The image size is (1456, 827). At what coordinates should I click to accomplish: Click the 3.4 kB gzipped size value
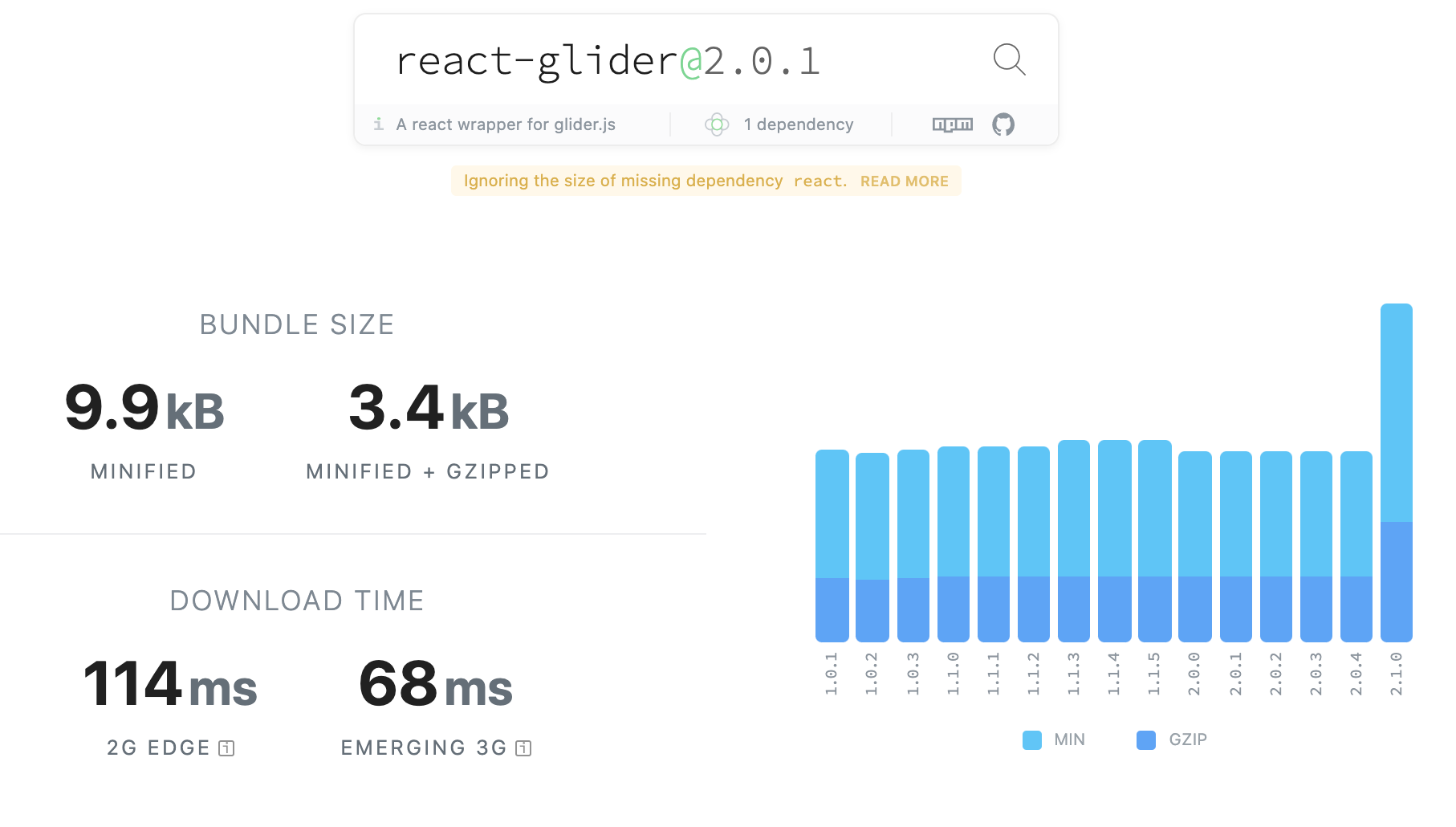click(x=429, y=408)
